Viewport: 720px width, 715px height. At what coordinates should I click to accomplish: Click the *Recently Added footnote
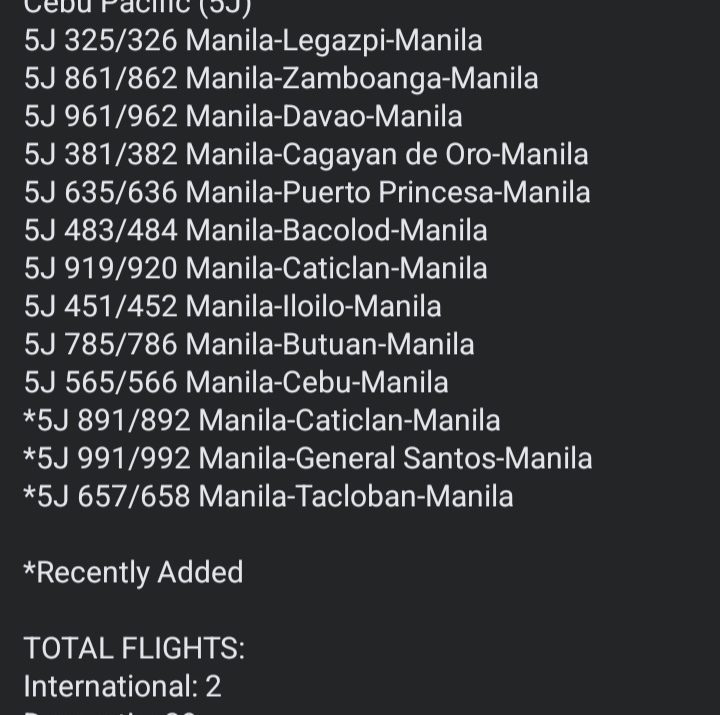[x=133, y=573]
